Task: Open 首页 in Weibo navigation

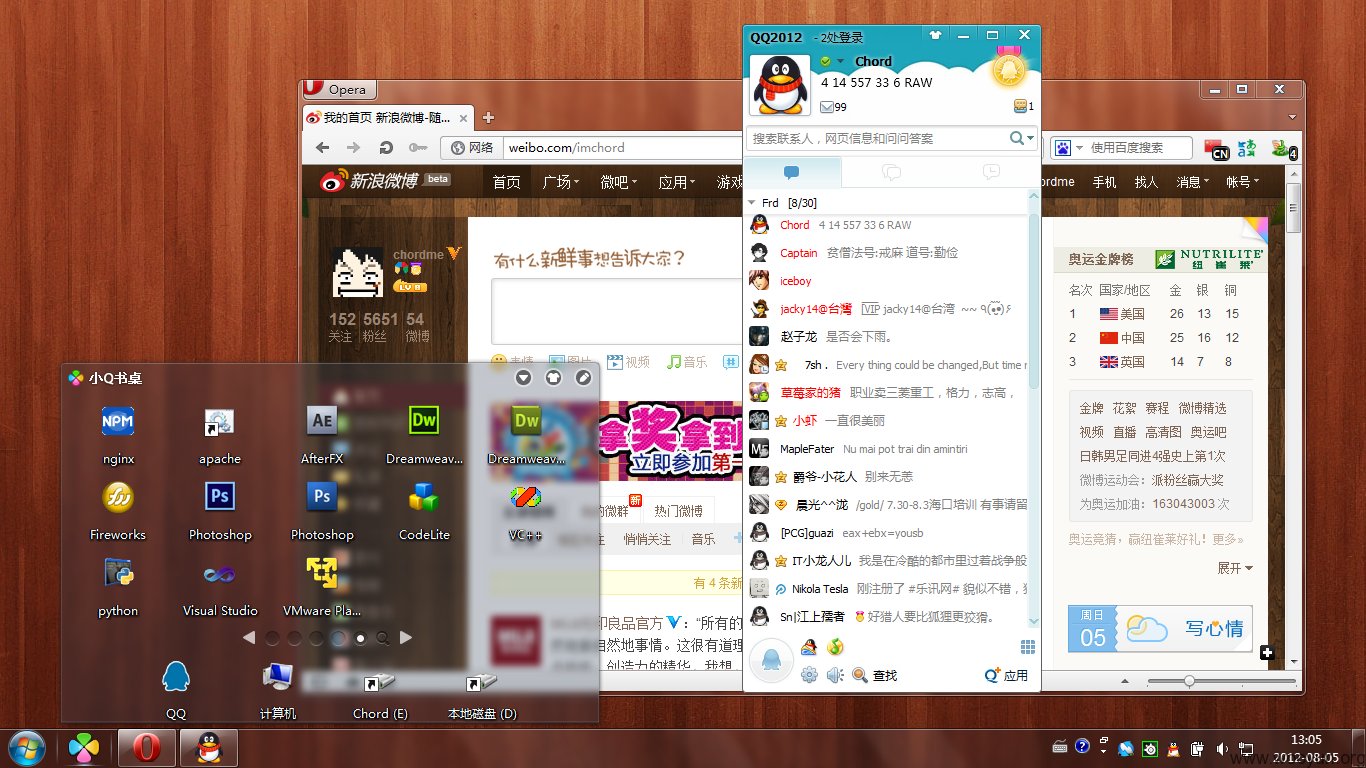Action: (x=507, y=182)
